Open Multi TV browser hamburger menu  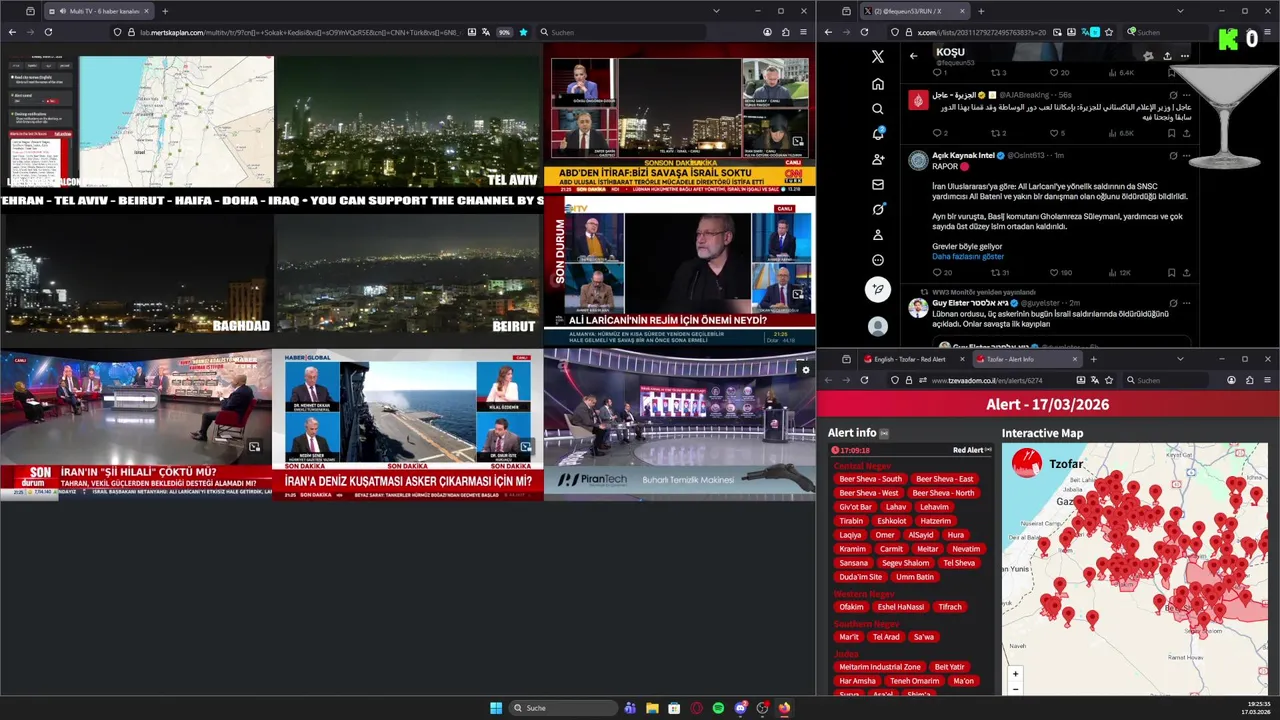803,32
